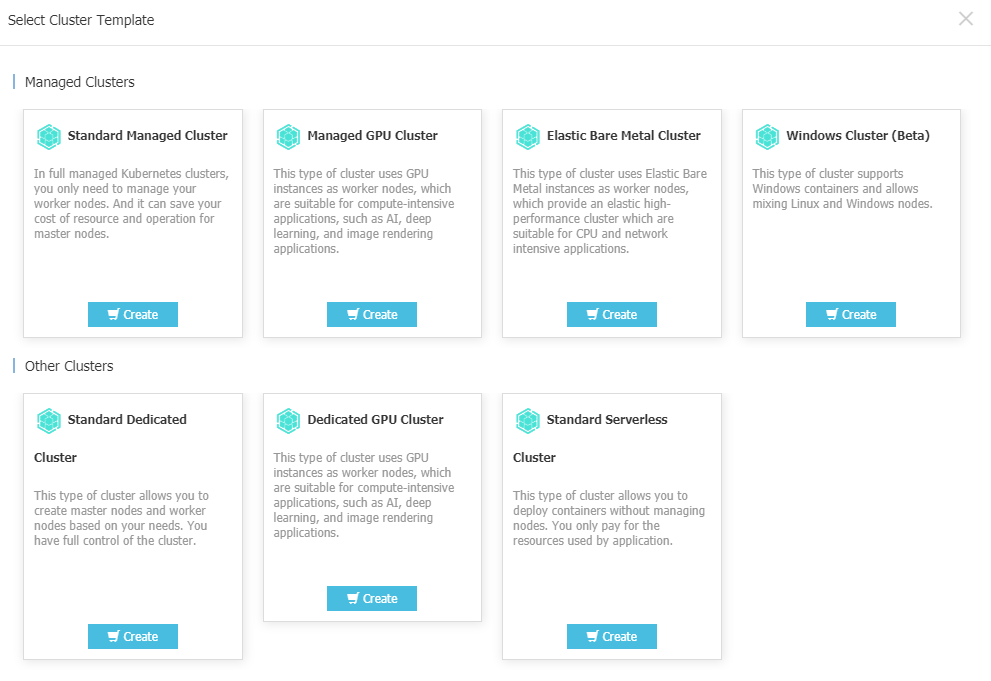Close the Select Cluster Template dialog

[966, 19]
